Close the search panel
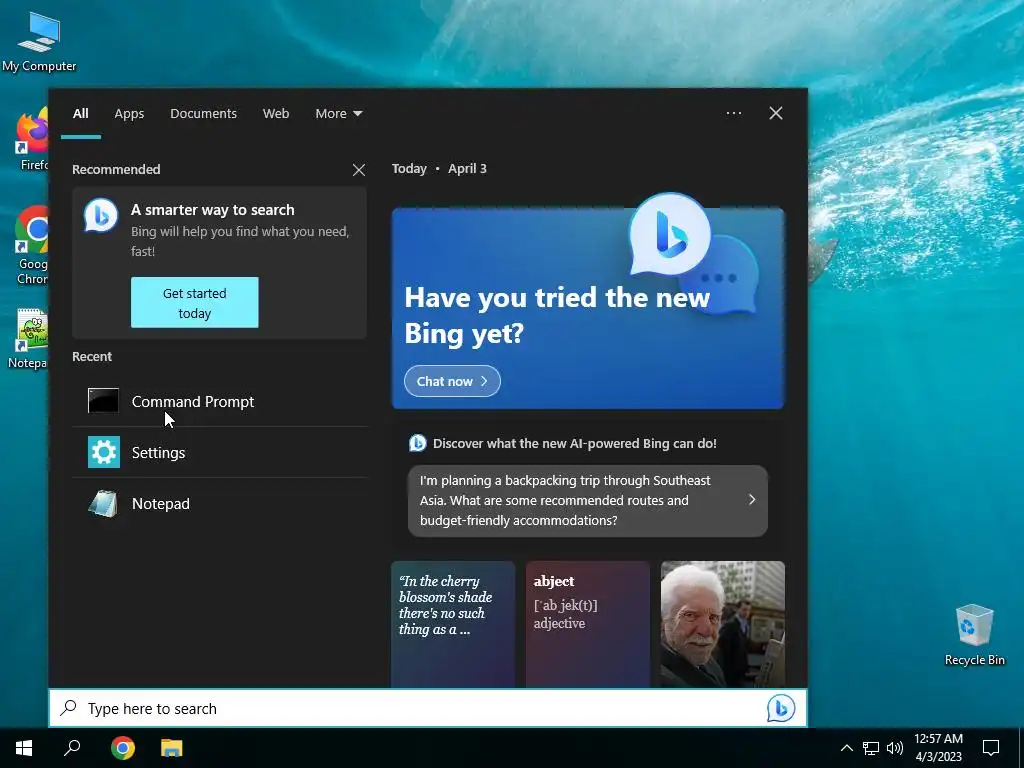 [775, 113]
